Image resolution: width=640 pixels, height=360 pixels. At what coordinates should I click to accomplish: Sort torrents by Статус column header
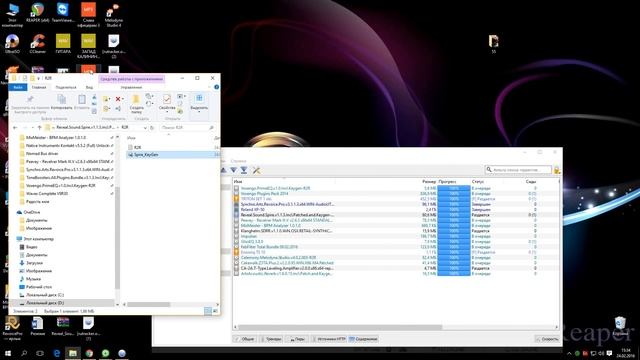(x=478, y=182)
